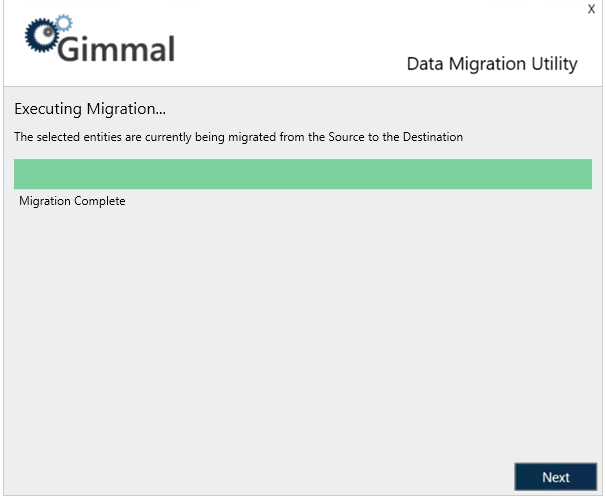Screen dimensions: 606x500
Task: Click the selected entities description sentence
Action: [x=238, y=137]
